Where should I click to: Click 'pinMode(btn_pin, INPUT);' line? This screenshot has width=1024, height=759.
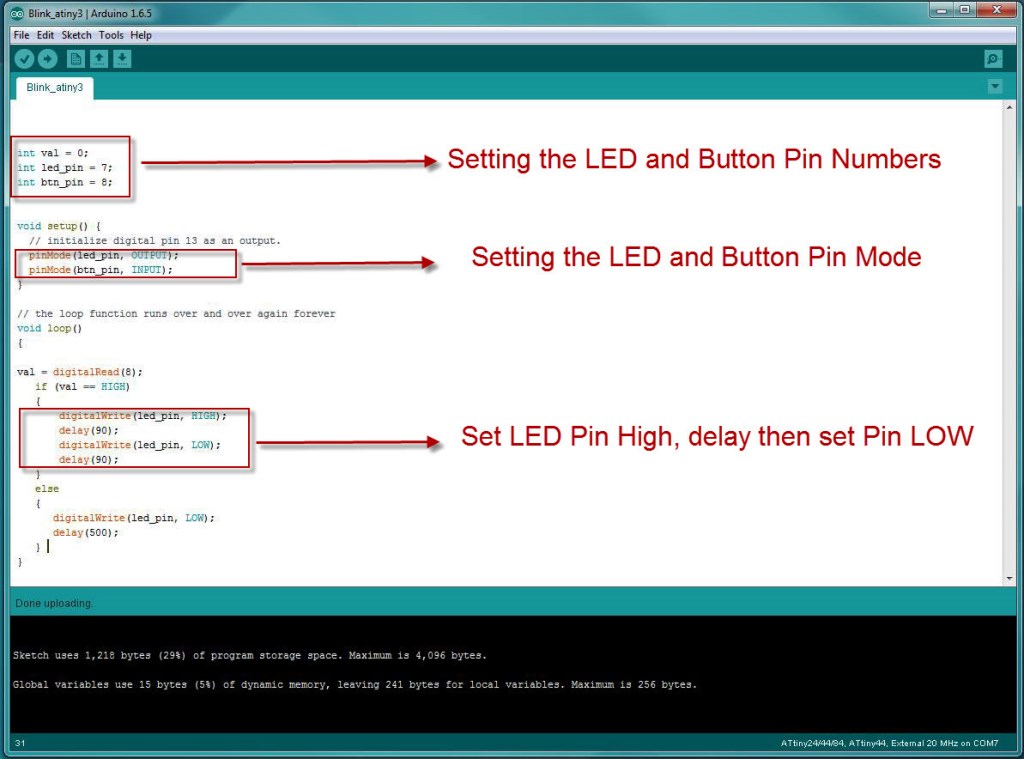tap(101, 270)
